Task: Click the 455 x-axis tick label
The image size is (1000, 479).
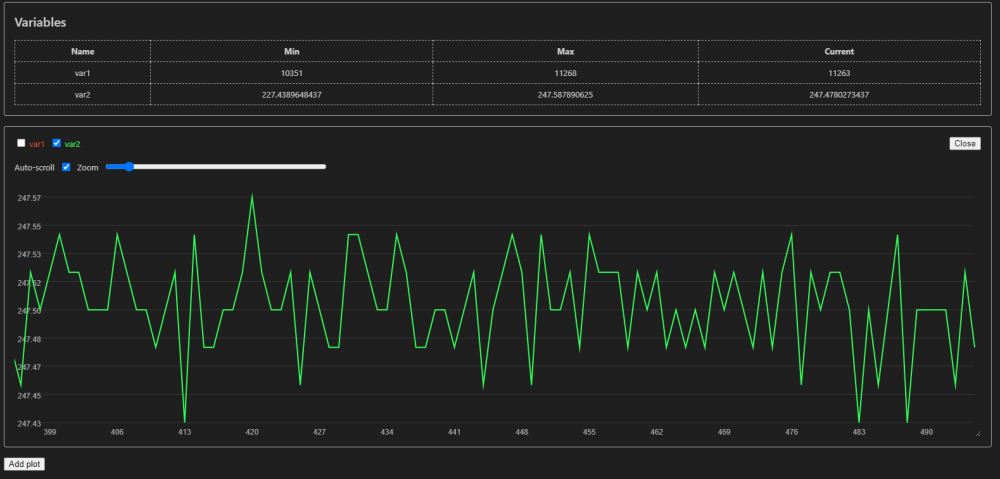Action: point(589,432)
